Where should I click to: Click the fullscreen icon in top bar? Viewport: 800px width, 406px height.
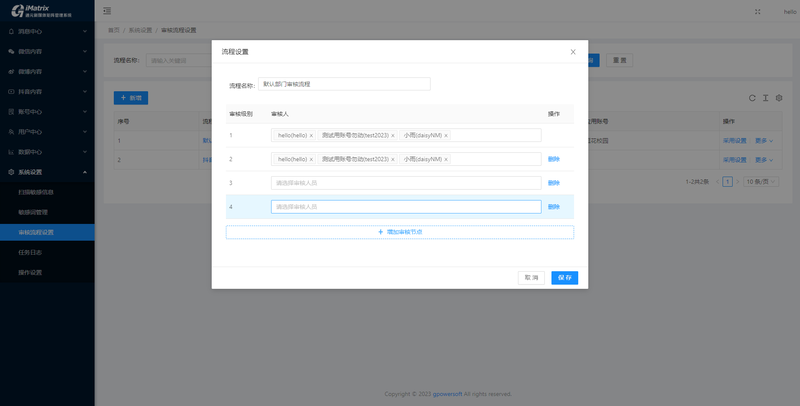(758, 11)
